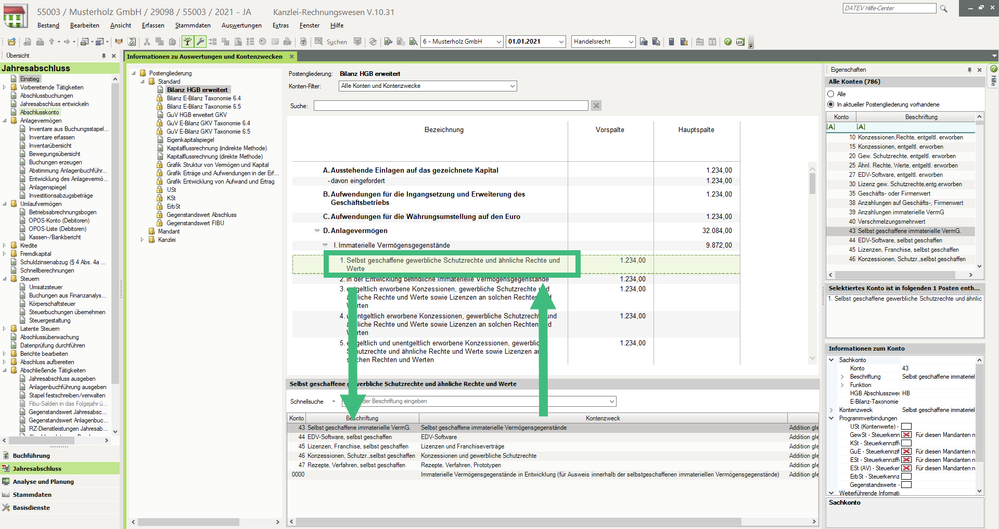
Task: Select account 27 EDV-Software, entgeltl. erworben
Action: pos(901,175)
